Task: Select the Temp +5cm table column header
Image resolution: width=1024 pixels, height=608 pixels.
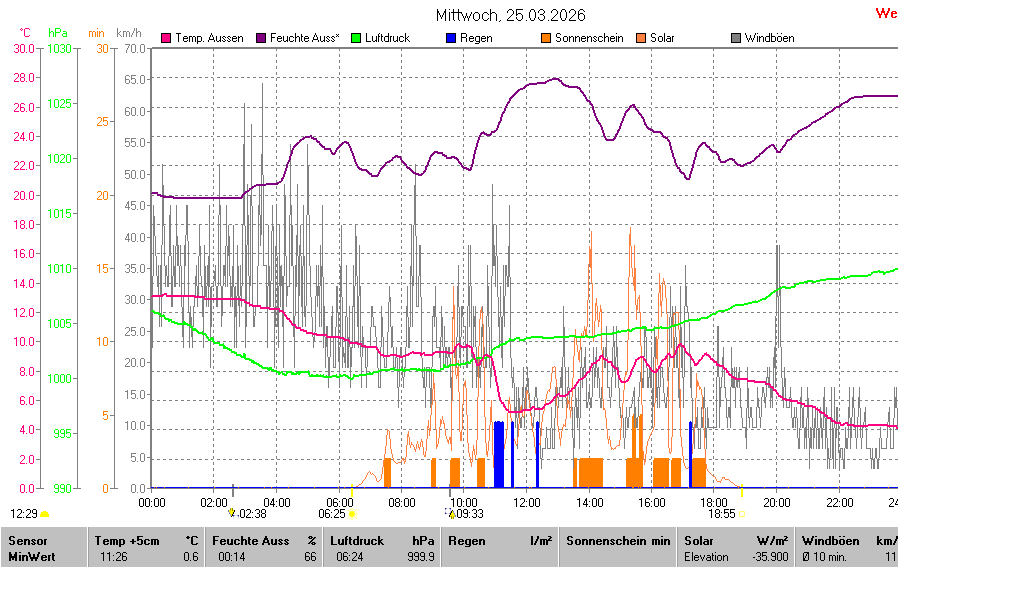Action: [146, 541]
